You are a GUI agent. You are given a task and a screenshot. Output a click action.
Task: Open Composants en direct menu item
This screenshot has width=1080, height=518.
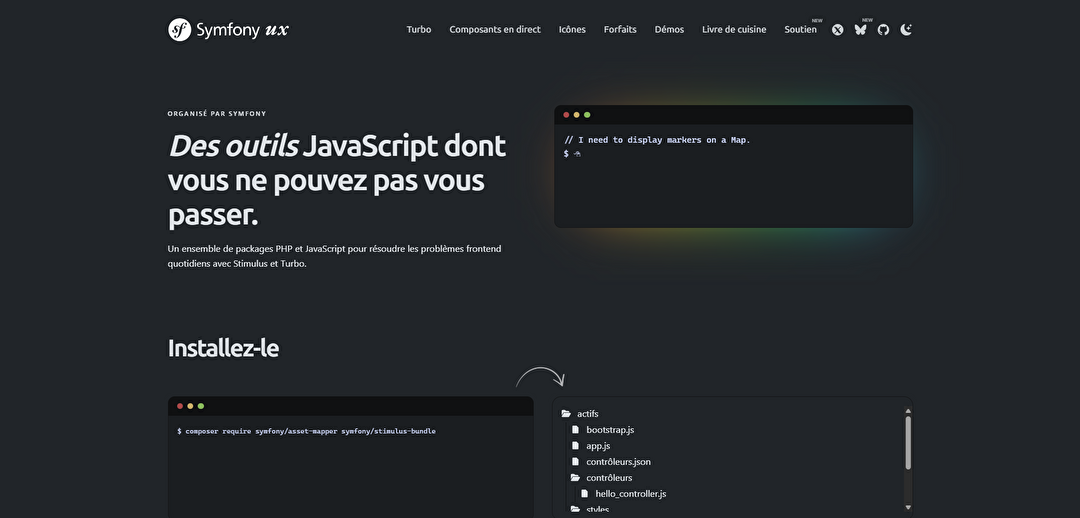pos(495,30)
